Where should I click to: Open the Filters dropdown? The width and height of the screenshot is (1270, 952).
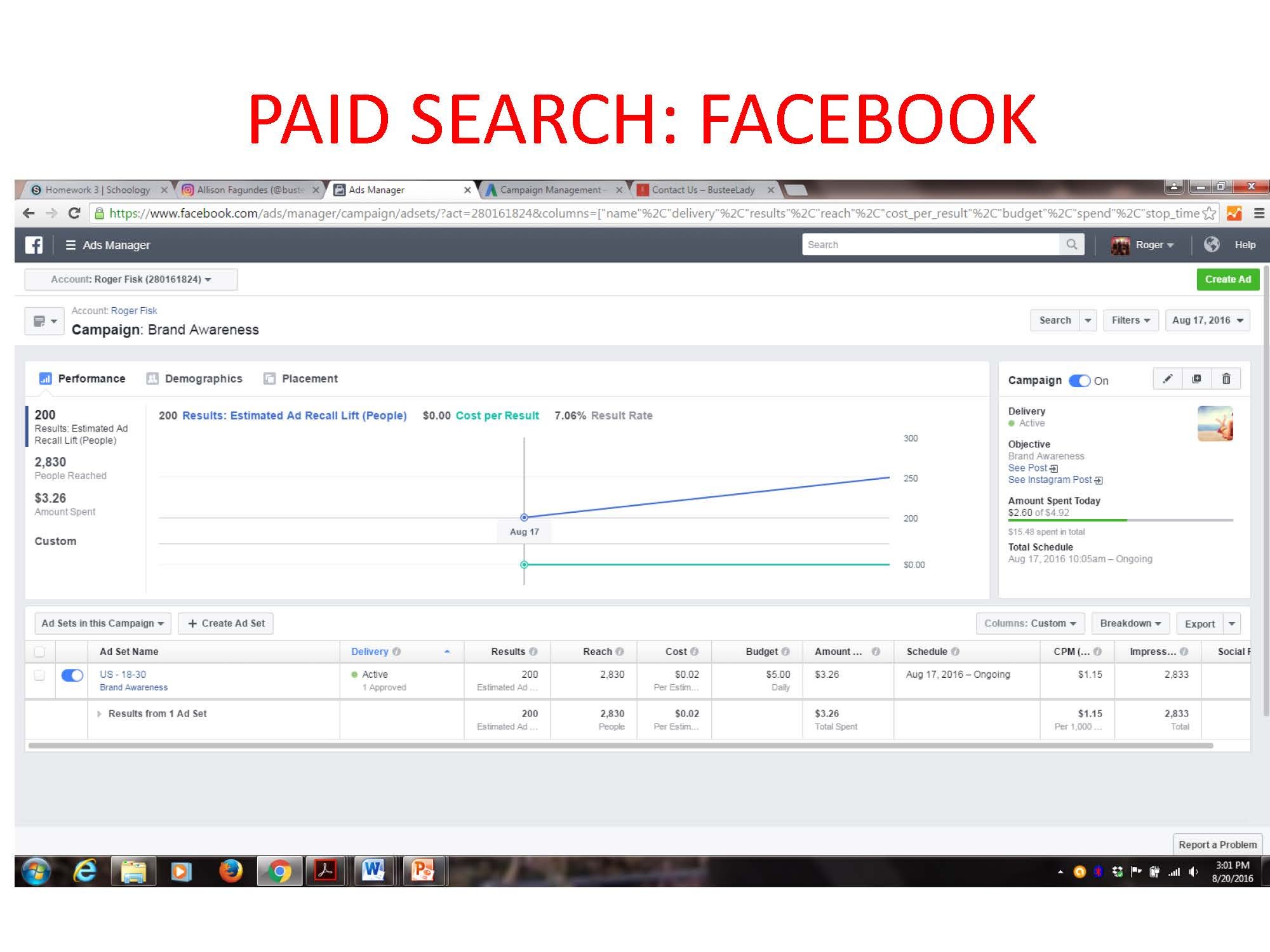pos(1131,321)
